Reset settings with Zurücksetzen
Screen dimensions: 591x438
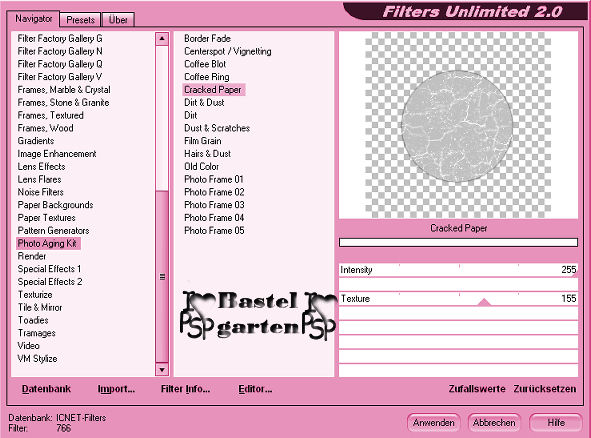pos(545,389)
